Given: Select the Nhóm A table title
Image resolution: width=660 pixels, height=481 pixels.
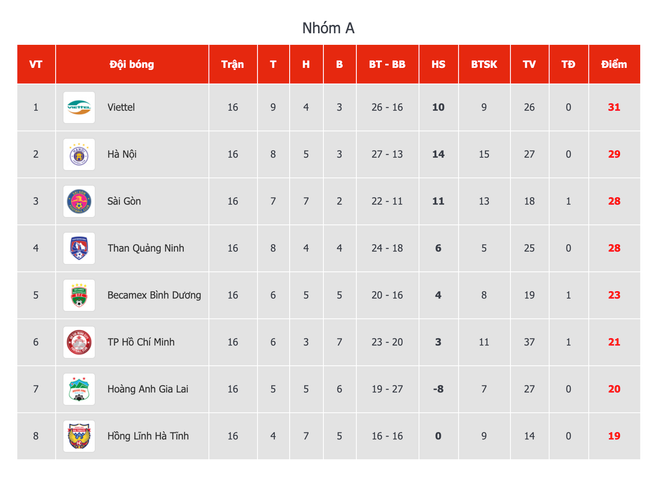Looking at the screenshot, I should [329, 27].
